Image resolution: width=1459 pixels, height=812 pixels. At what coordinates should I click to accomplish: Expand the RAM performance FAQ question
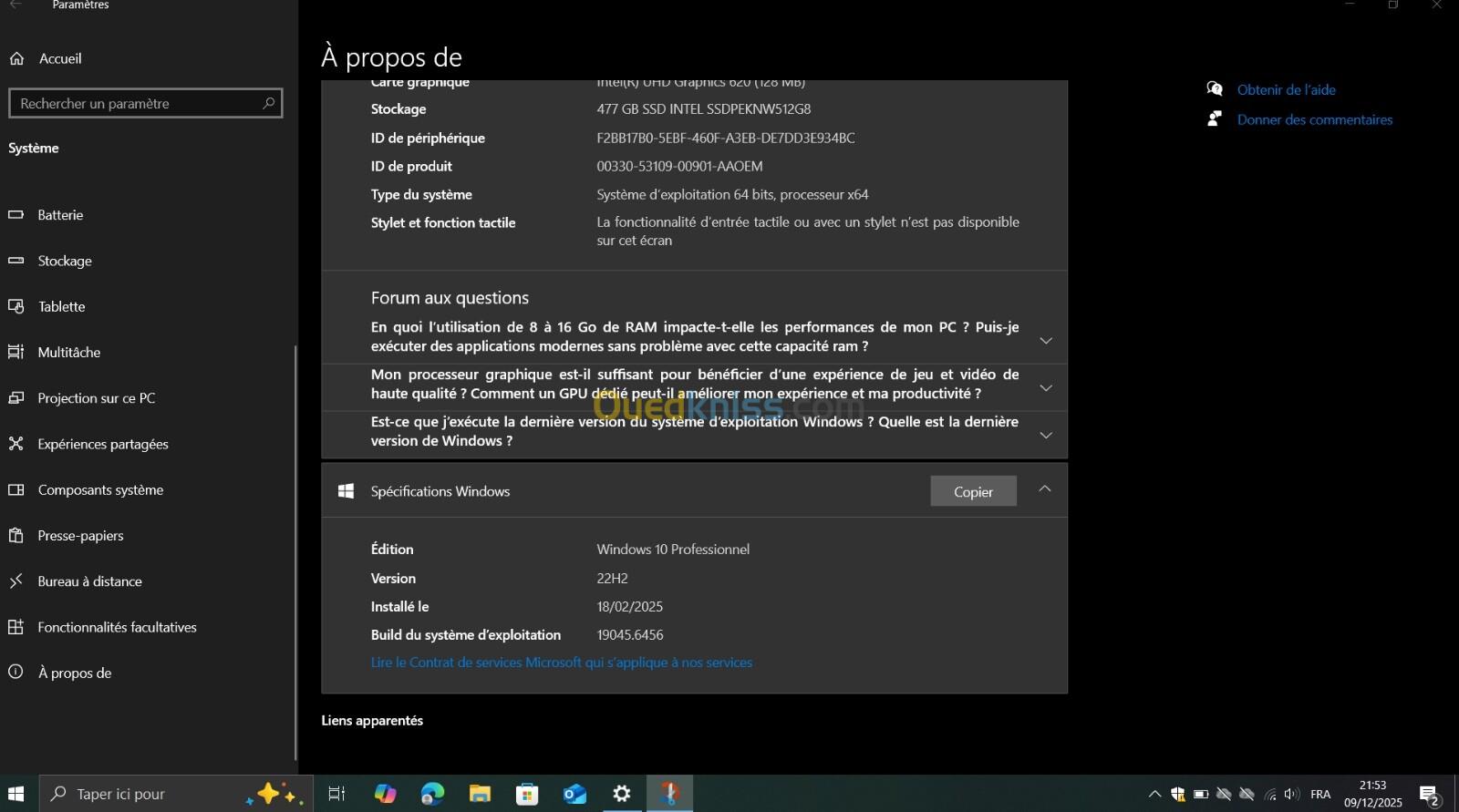[x=1046, y=341]
